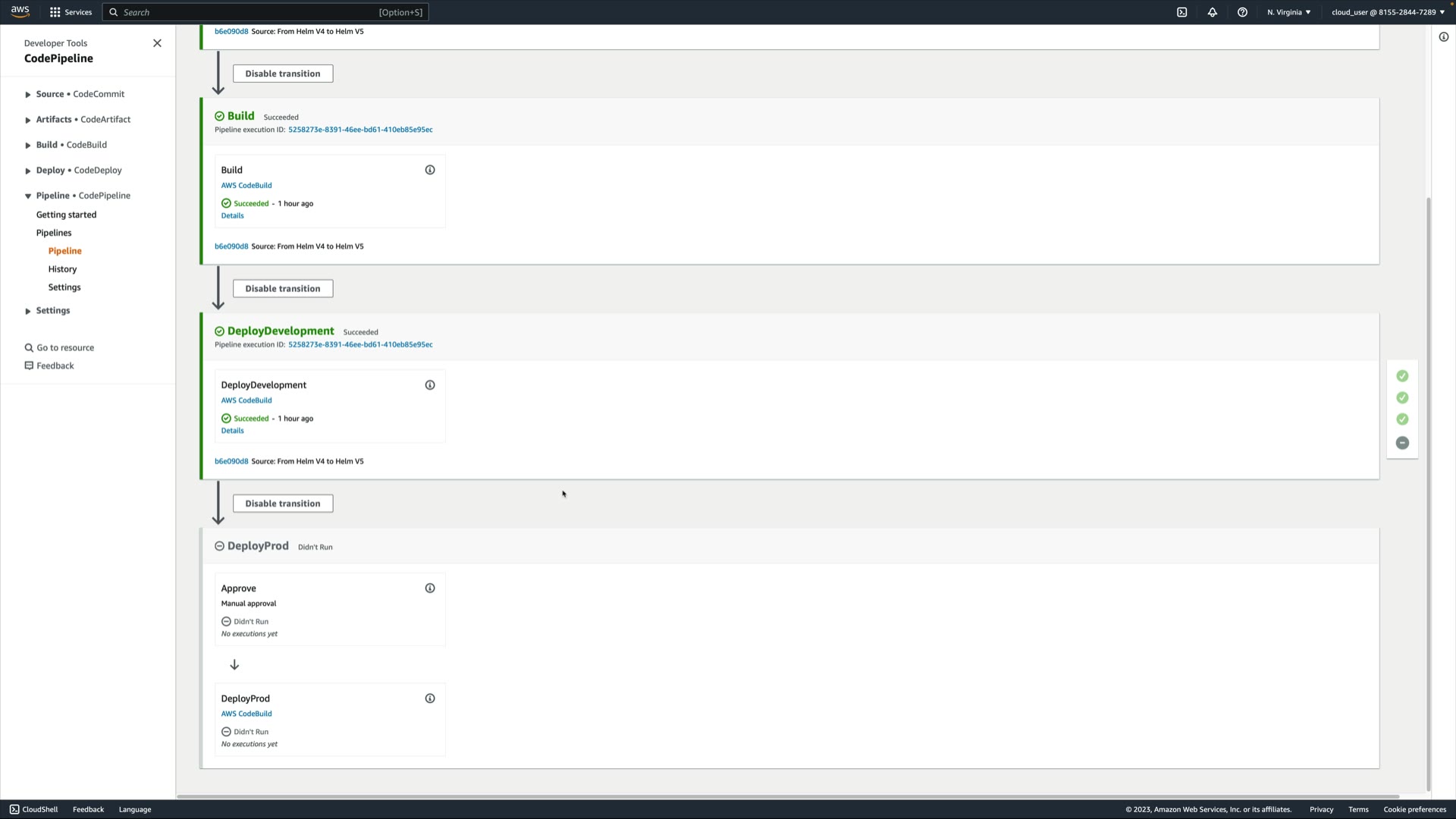This screenshot has height=819, width=1456.
Task: Open the Services grid menu
Action: pyautogui.click(x=71, y=12)
